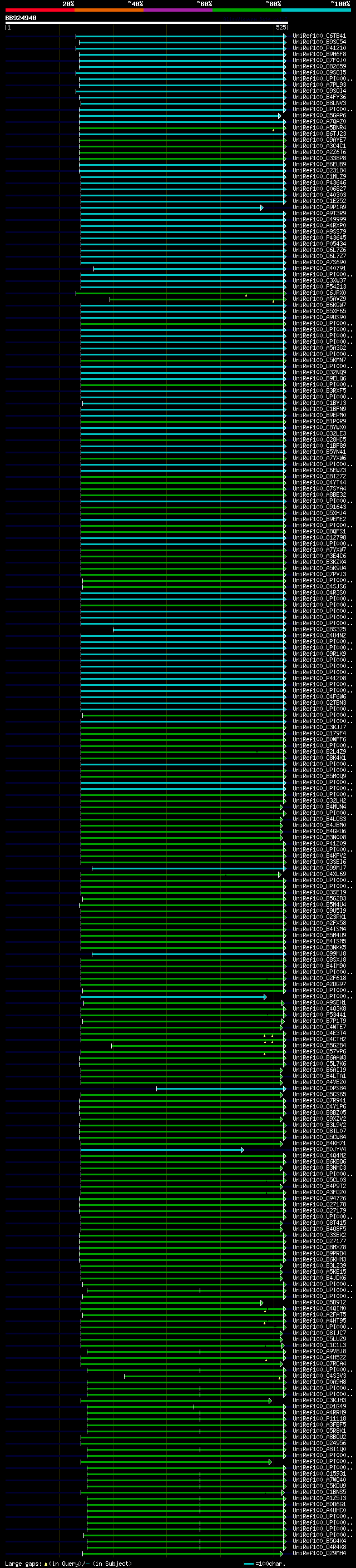Select the UniRef100_Q40791 label
Viewport: 356px width, 1568px height.
[x=319, y=269]
